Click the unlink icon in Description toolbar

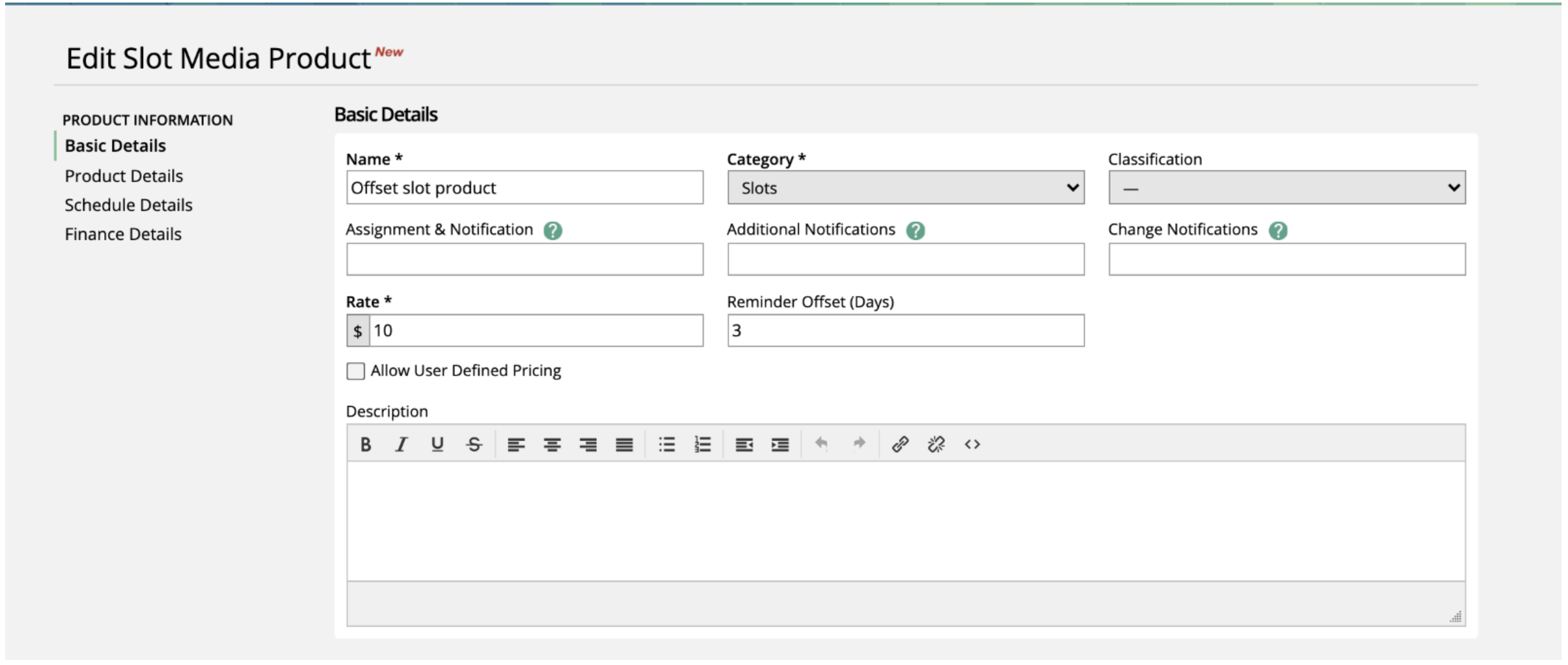point(936,444)
